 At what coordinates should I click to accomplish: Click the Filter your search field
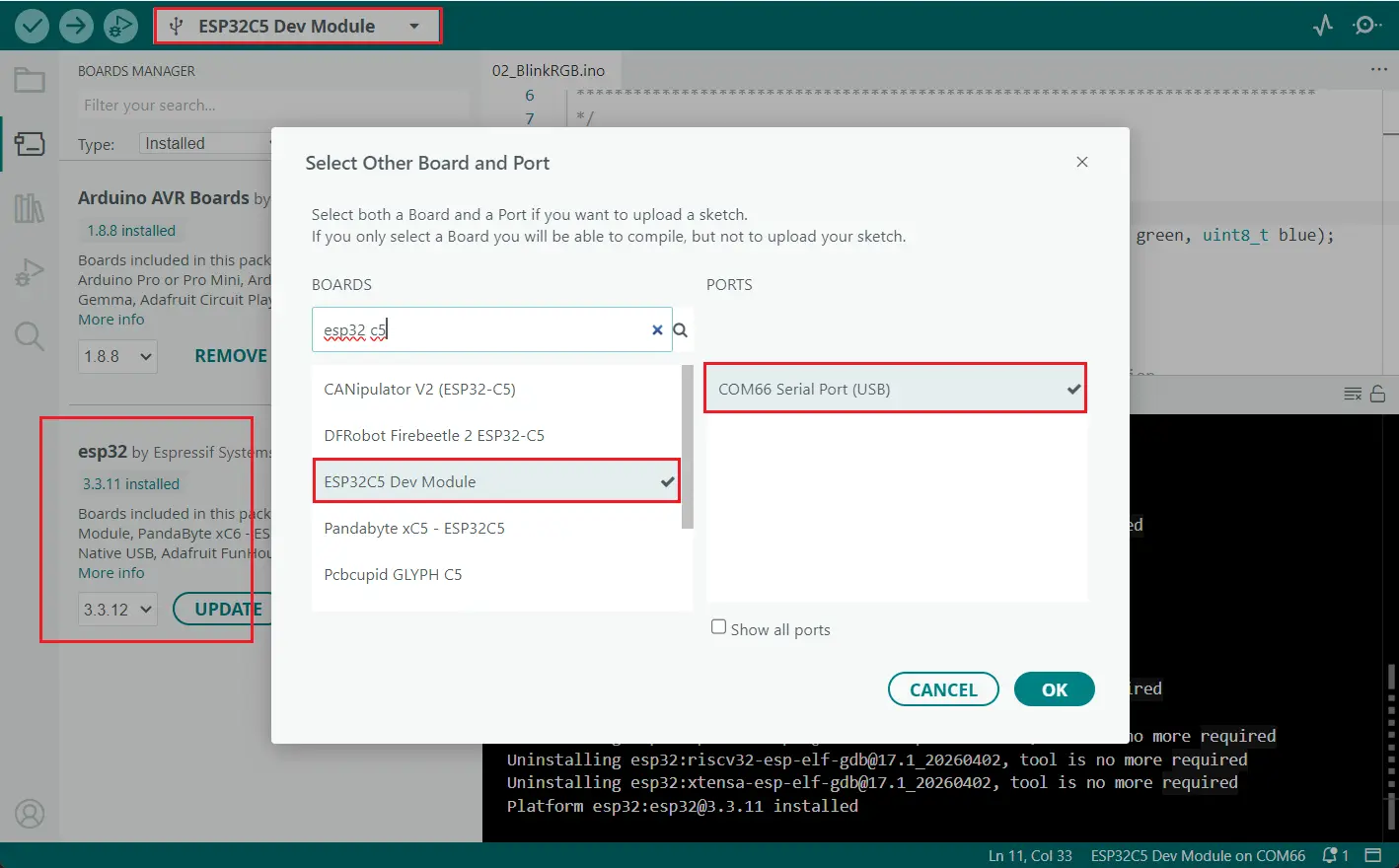click(x=273, y=105)
